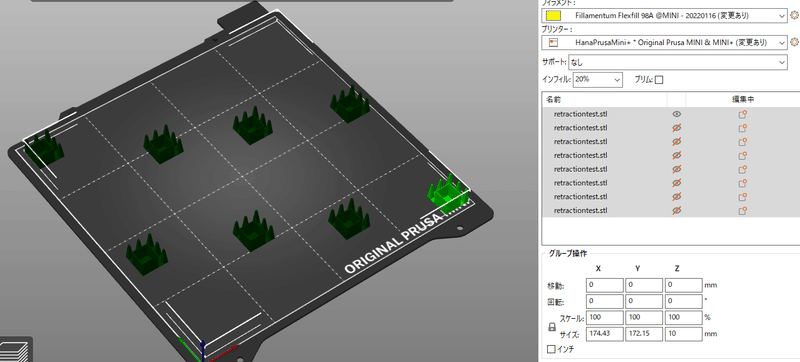800x362 pixels.
Task: Click the 回転 X input field
Action: 605,301
